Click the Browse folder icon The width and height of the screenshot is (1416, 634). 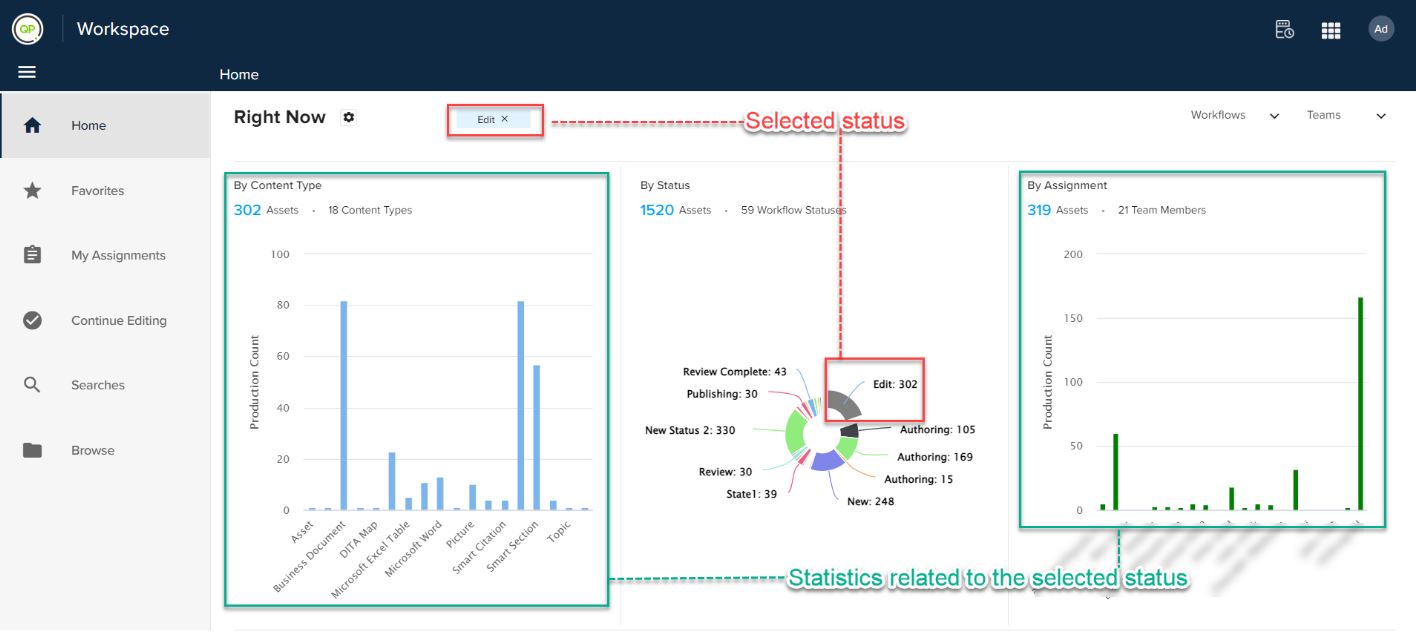(x=32, y=450)
